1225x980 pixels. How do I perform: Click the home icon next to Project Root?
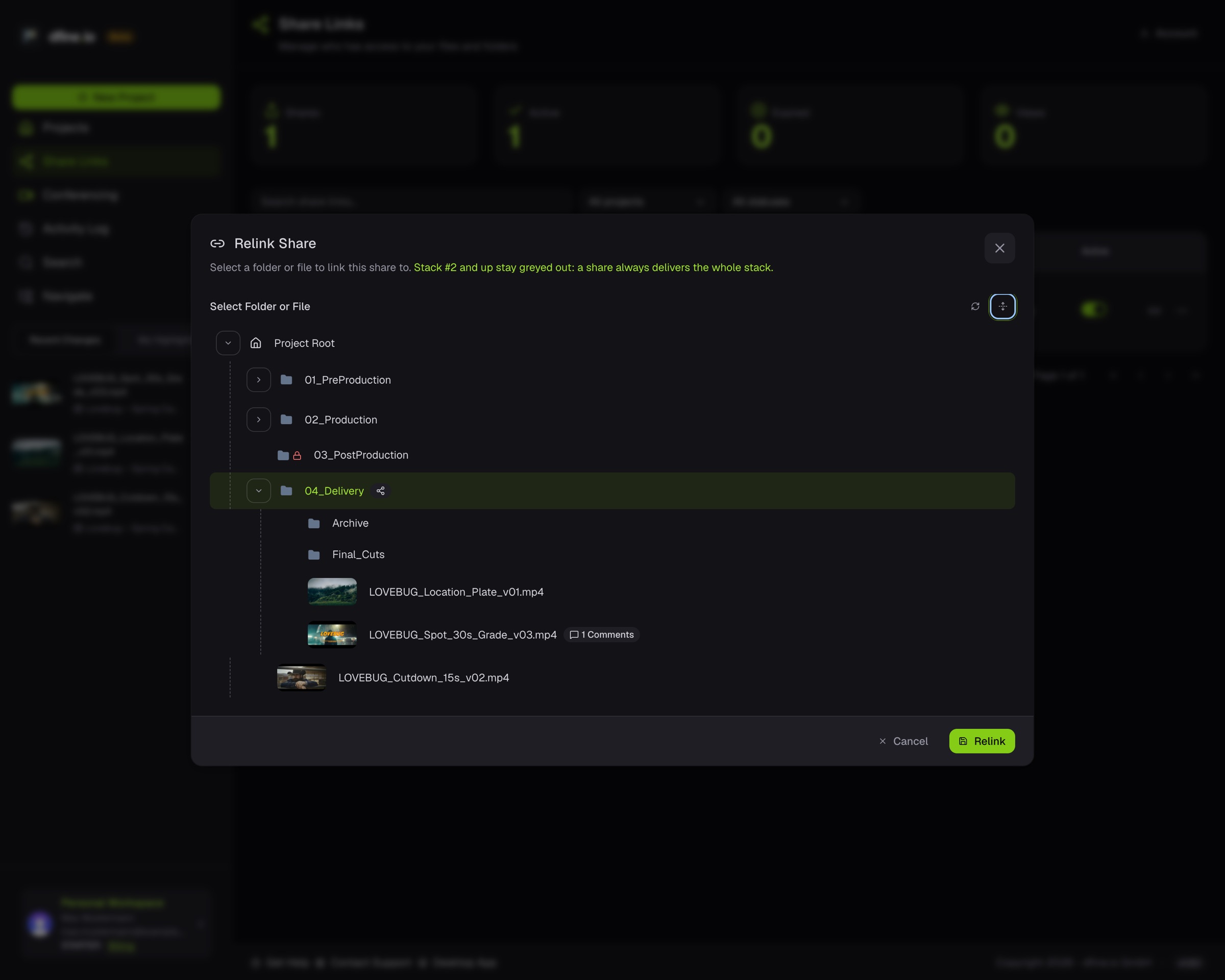click(x=256, y=342)
